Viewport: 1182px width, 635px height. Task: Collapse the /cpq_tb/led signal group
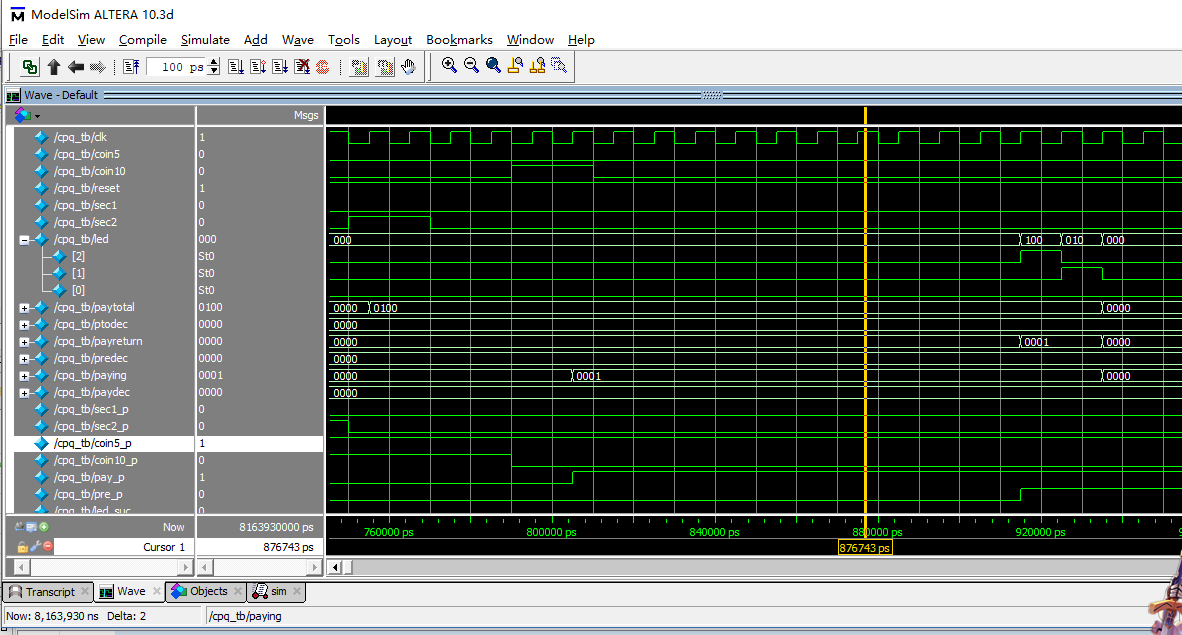pyautogui.click(x=24, y=240)
